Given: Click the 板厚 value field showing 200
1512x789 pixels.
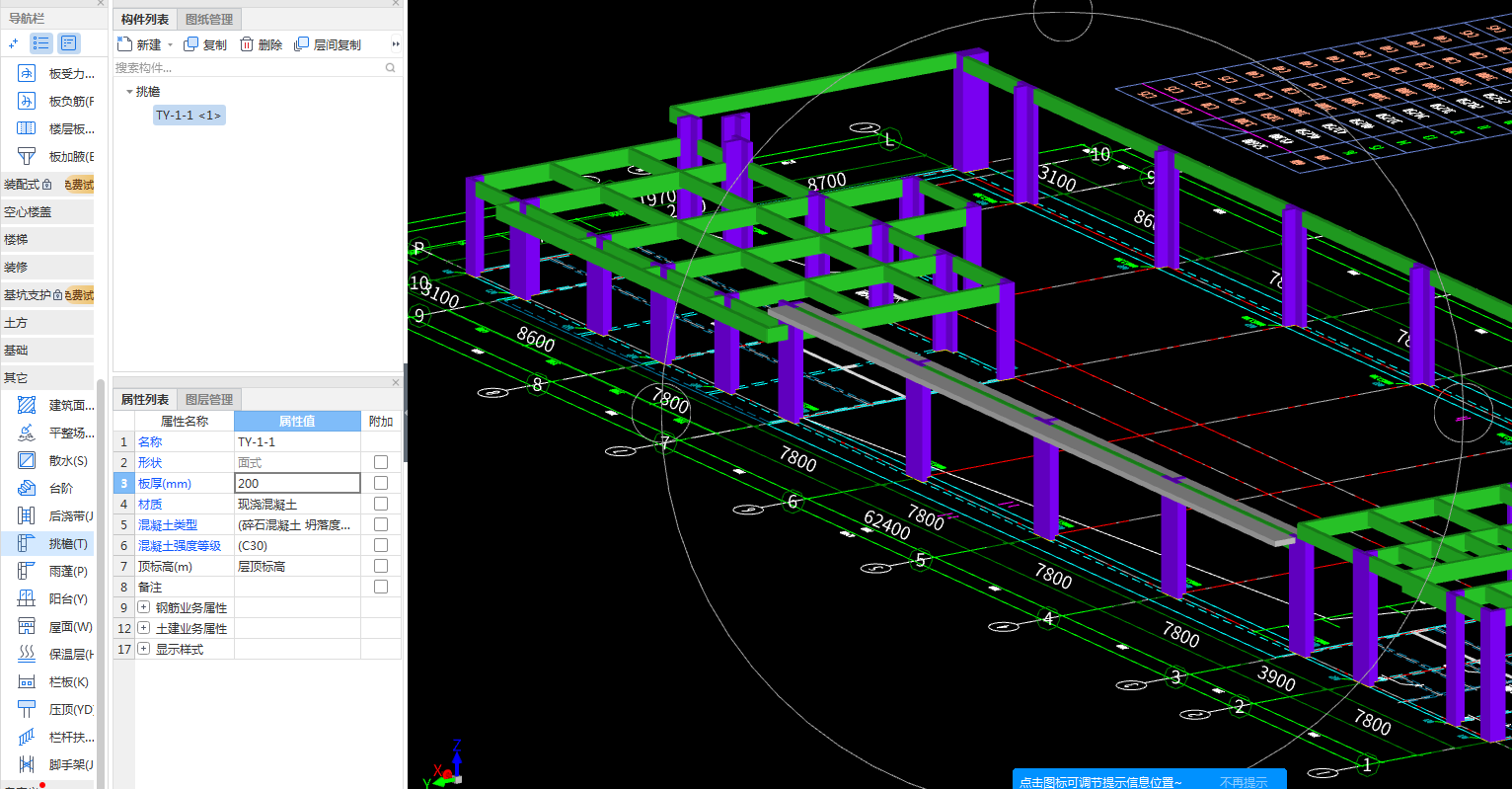Looking at the screenshot, I should 297,483.
